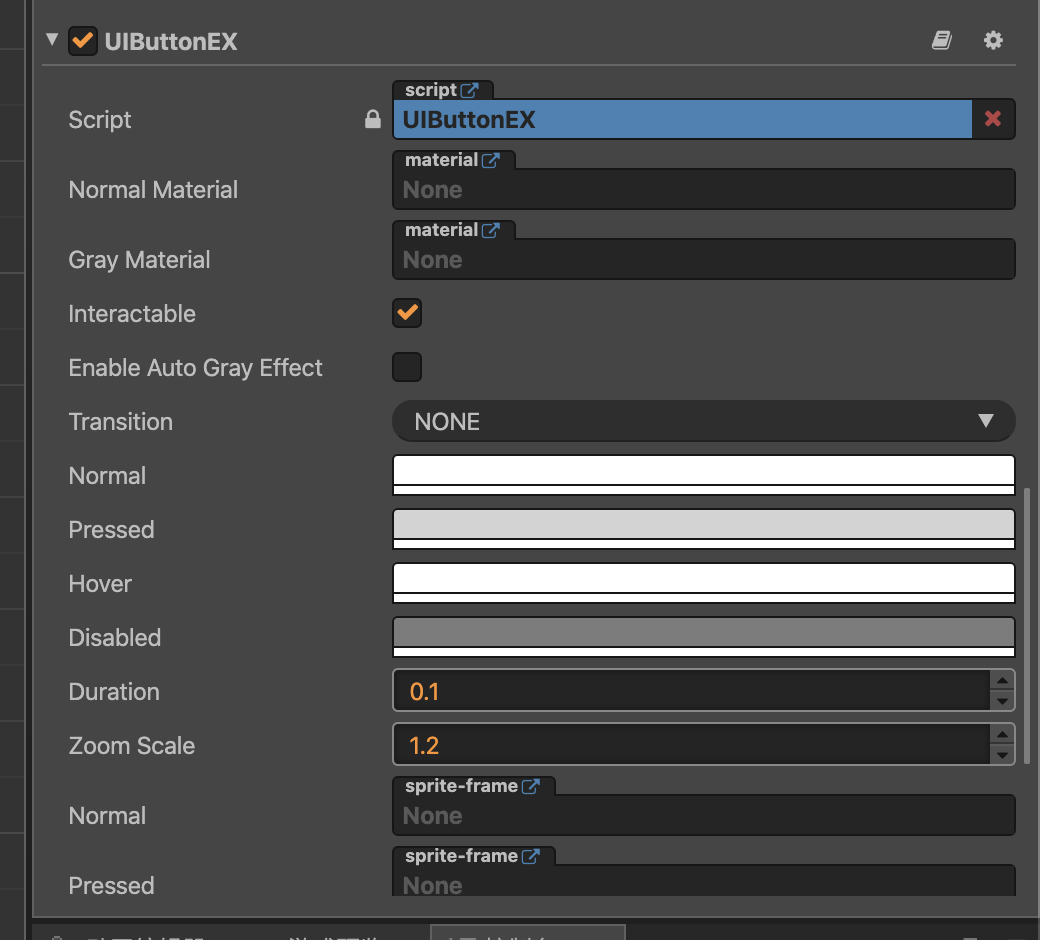Uncheck the Interactable checkbox

click(407, 313)
